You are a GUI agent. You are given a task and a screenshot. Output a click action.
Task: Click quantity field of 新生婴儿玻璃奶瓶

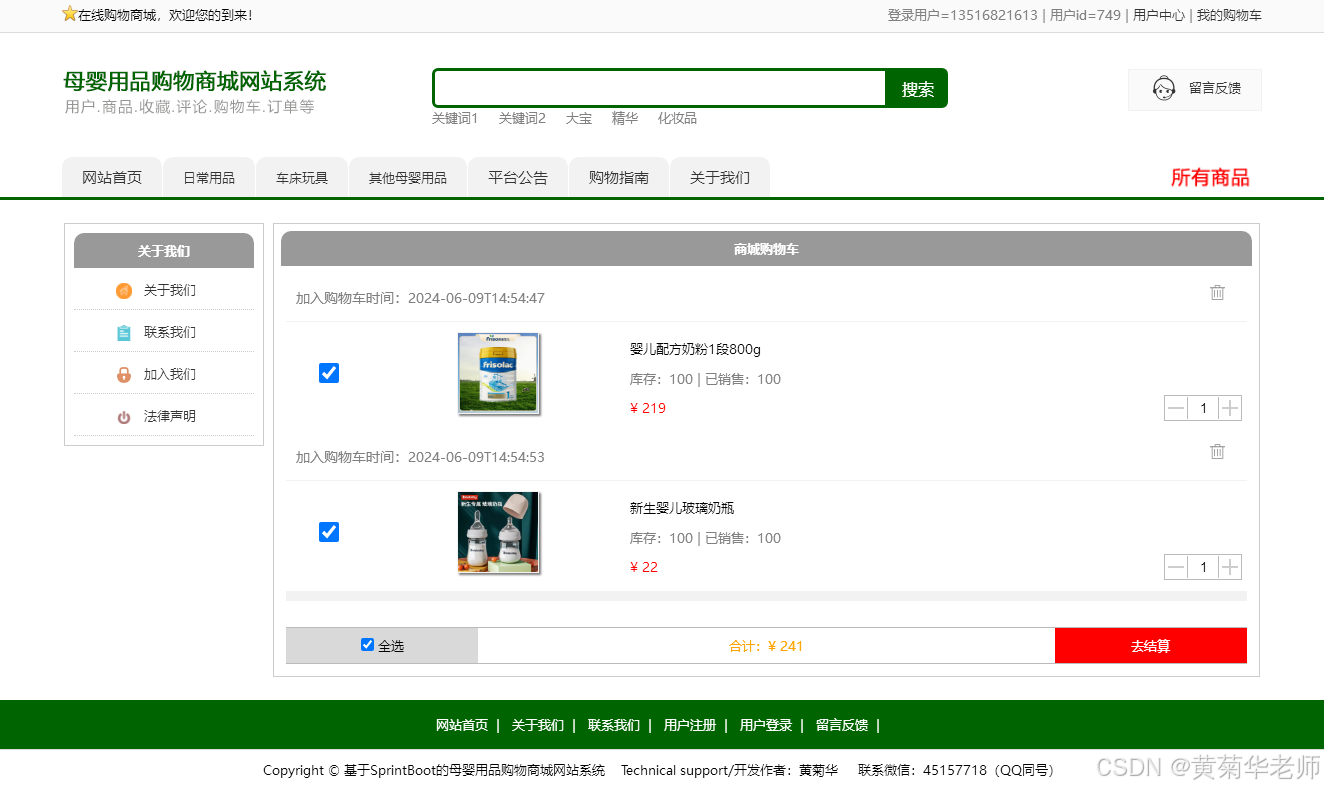1203,567
